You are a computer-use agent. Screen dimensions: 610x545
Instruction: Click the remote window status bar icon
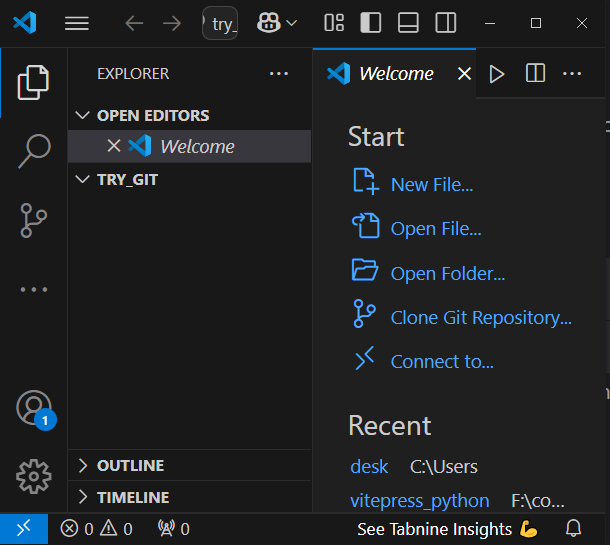23,528
